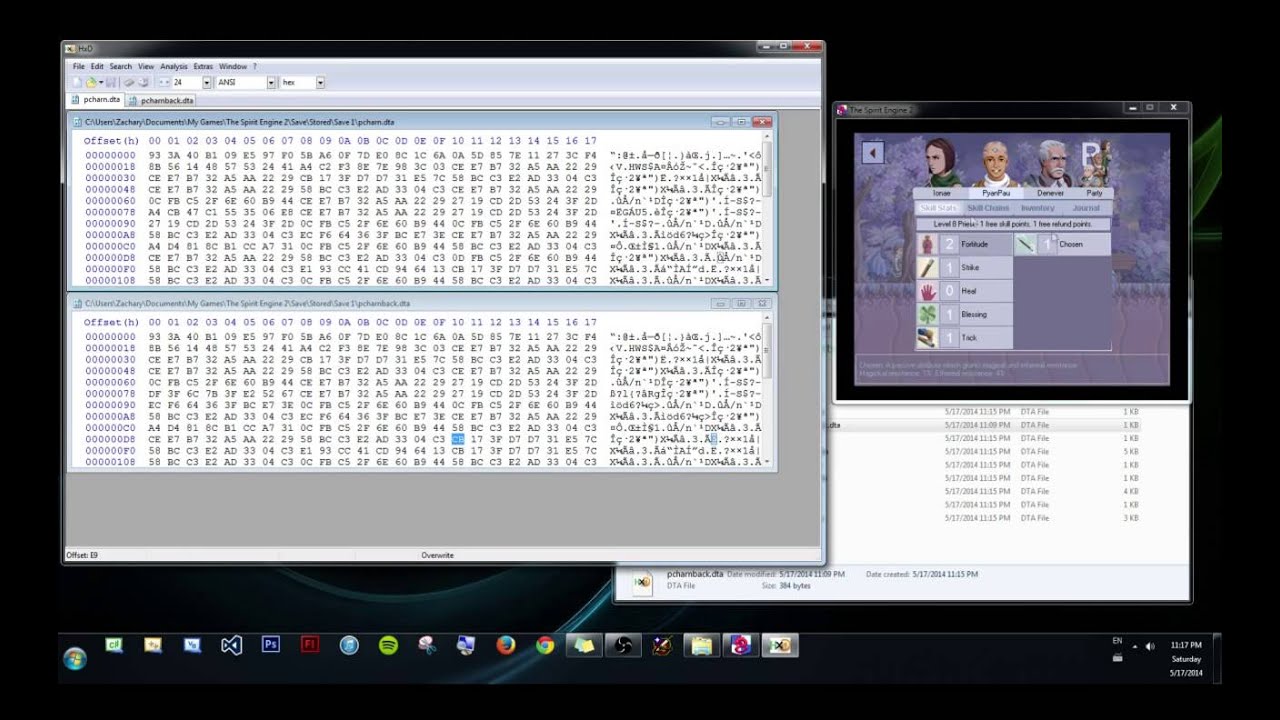This screenshot has width=1280, height=720.
Task: Click the 11:17 PM clock in system tray
Action: click(x=1187, y=646)
